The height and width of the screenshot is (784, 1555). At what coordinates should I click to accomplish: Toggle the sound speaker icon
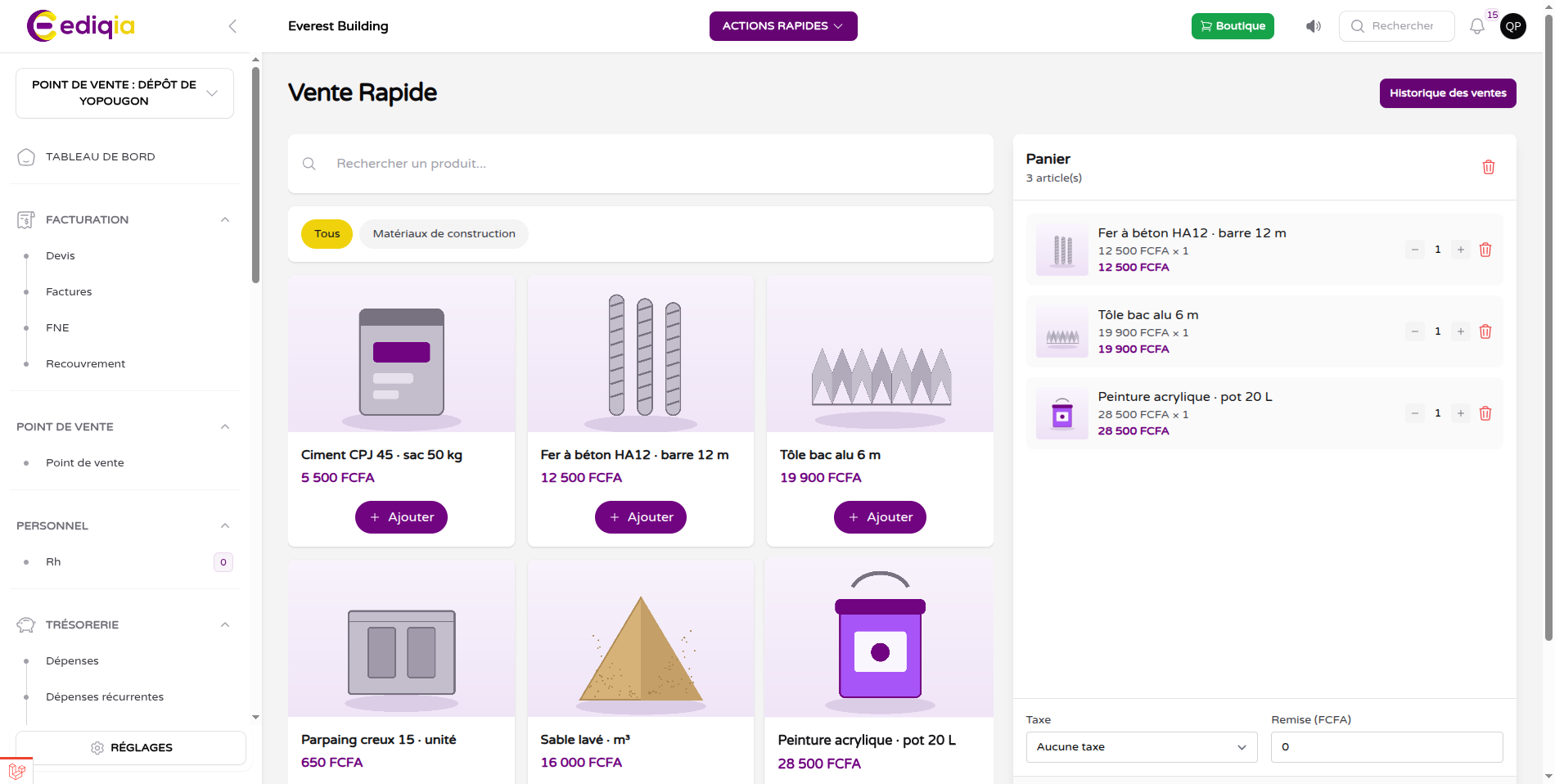[x=1314, y=26]
